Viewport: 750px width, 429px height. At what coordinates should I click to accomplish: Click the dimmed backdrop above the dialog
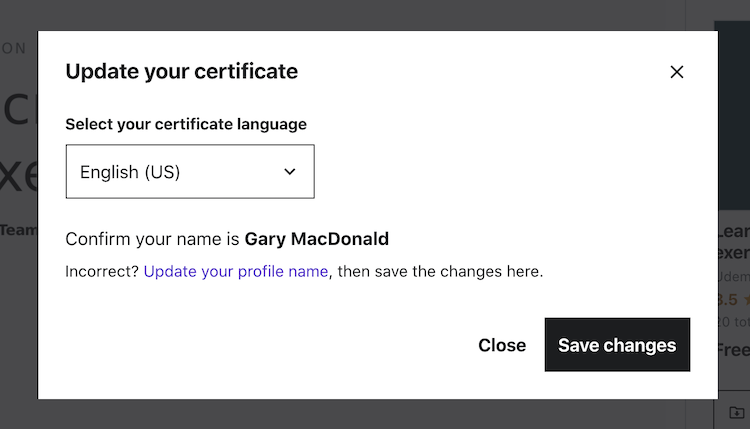pos(375,14)
